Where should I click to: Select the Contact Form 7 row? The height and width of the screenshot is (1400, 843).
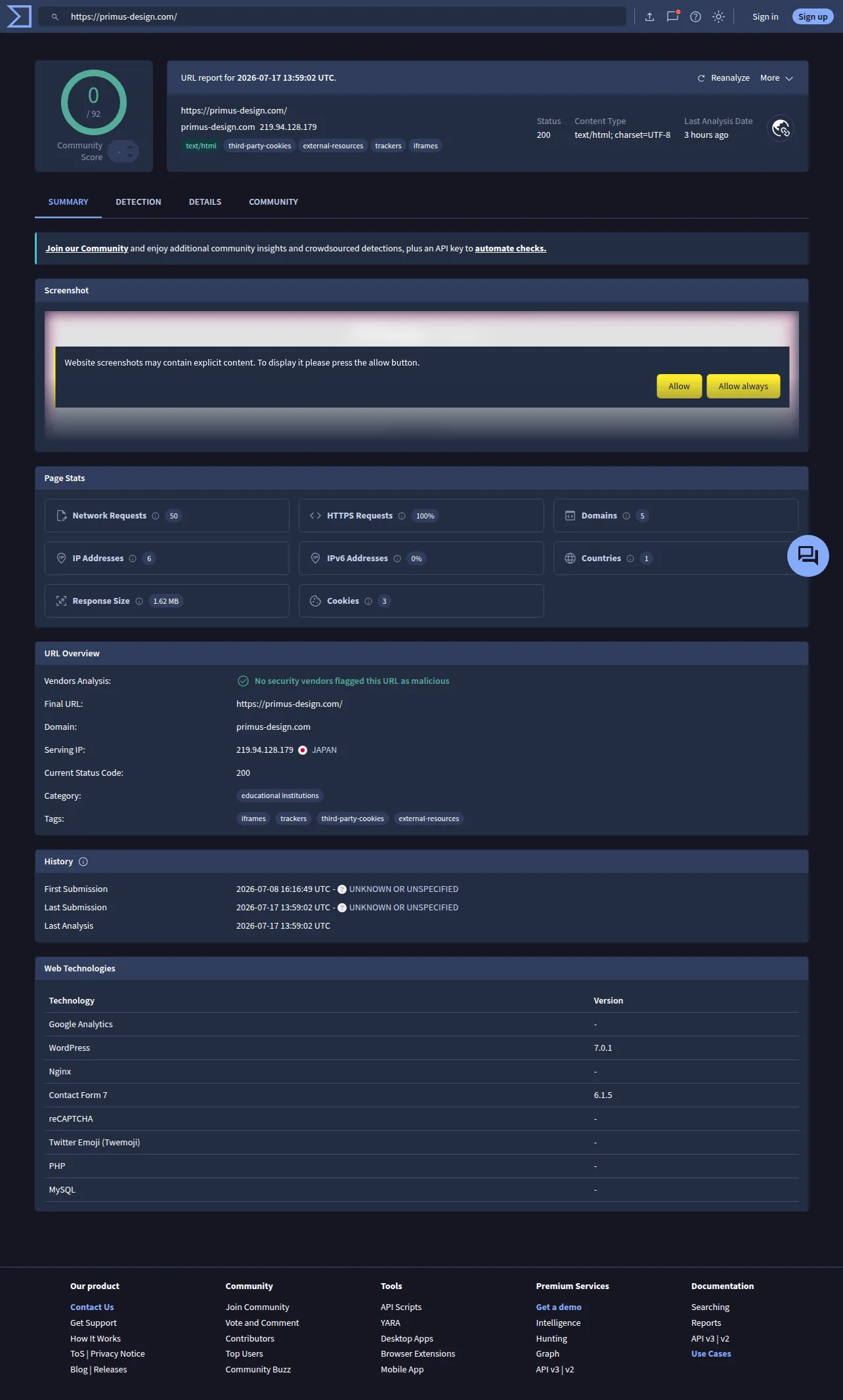tap(421, 1095)
